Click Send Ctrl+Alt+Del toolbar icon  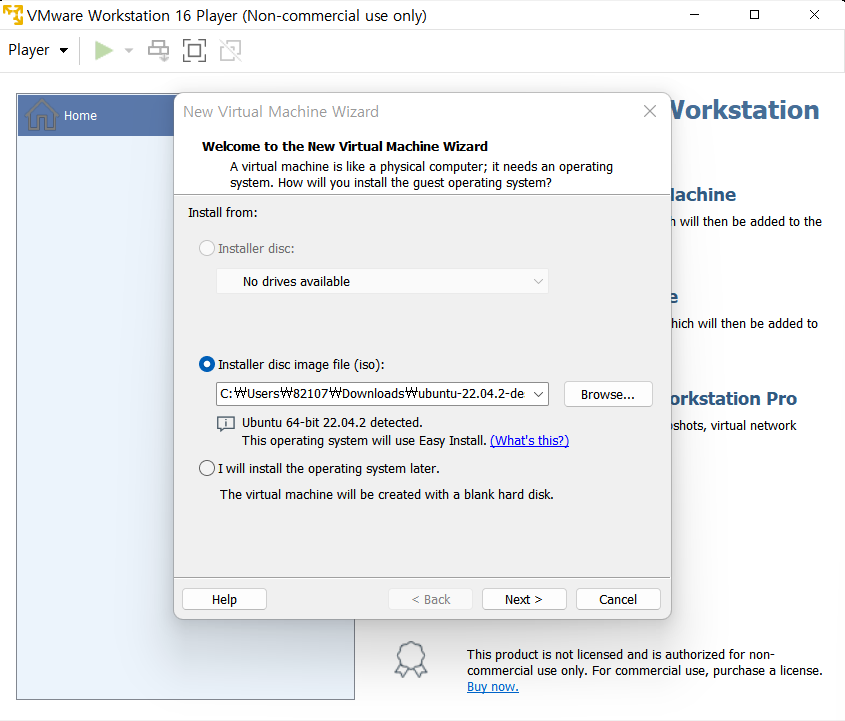[158, 51]
